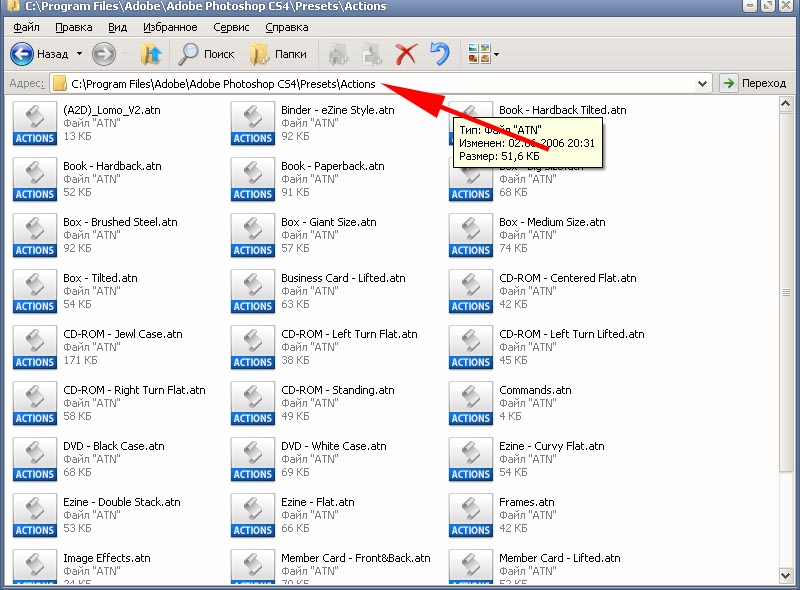Select CD-ROM - Left Turn Flat.atn icon

[x=253, y=348]
